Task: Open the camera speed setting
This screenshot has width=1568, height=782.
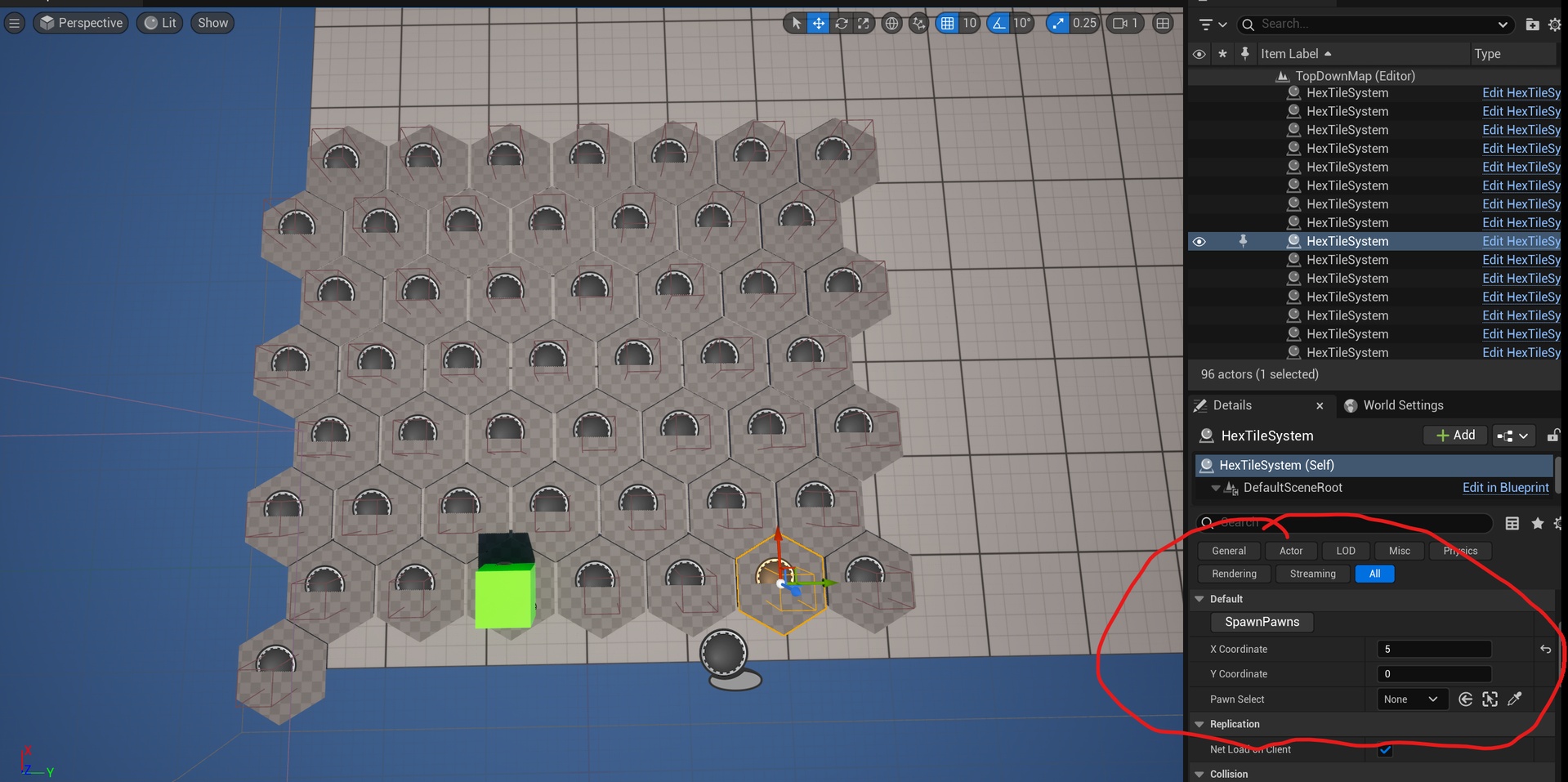Action: (x=1125, y=23)
